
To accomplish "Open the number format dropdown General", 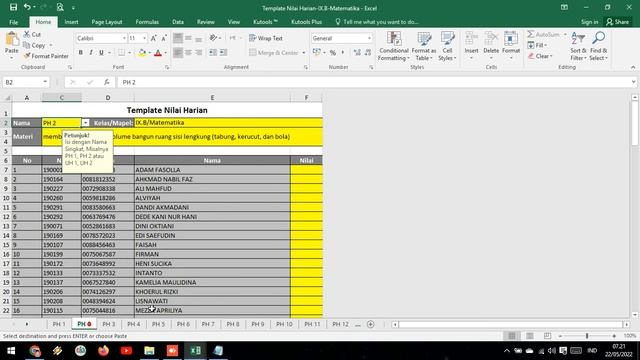I will point(369,38).
